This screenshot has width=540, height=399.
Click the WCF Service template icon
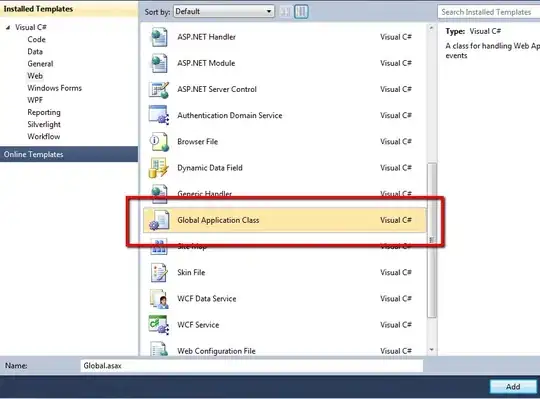pos(159,325)
